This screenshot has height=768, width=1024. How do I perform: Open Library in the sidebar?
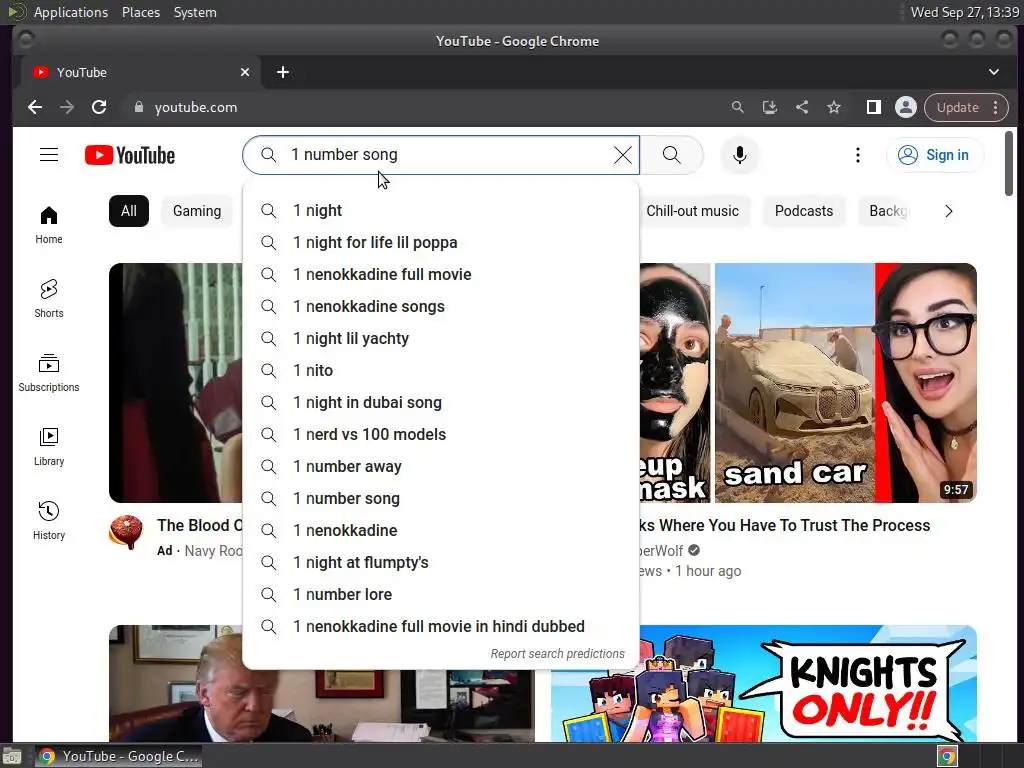pyautogui.click(x=49, y=447)
